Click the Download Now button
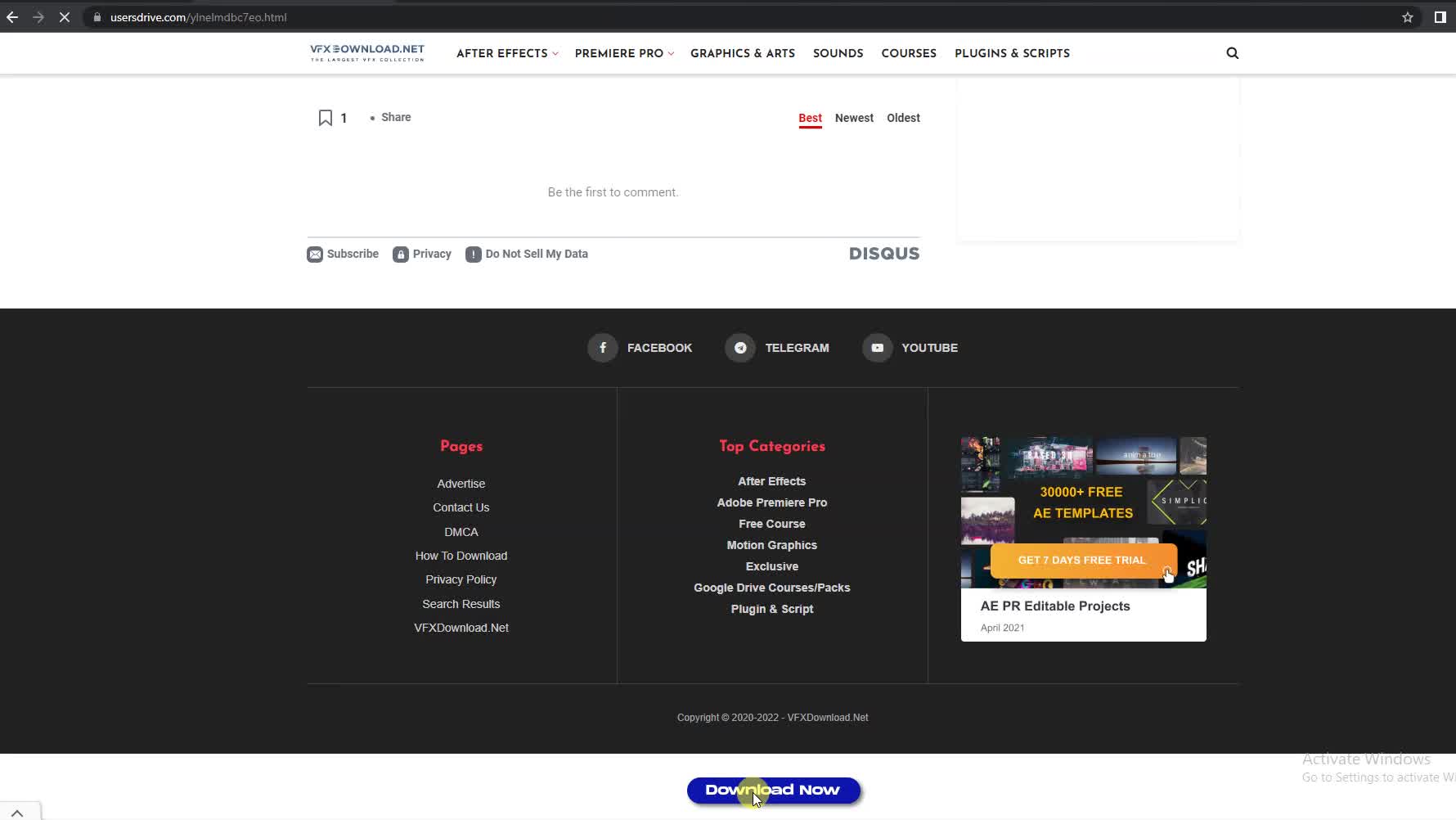This screenshot has height=820, width=1456. click(x=773, y=791)
